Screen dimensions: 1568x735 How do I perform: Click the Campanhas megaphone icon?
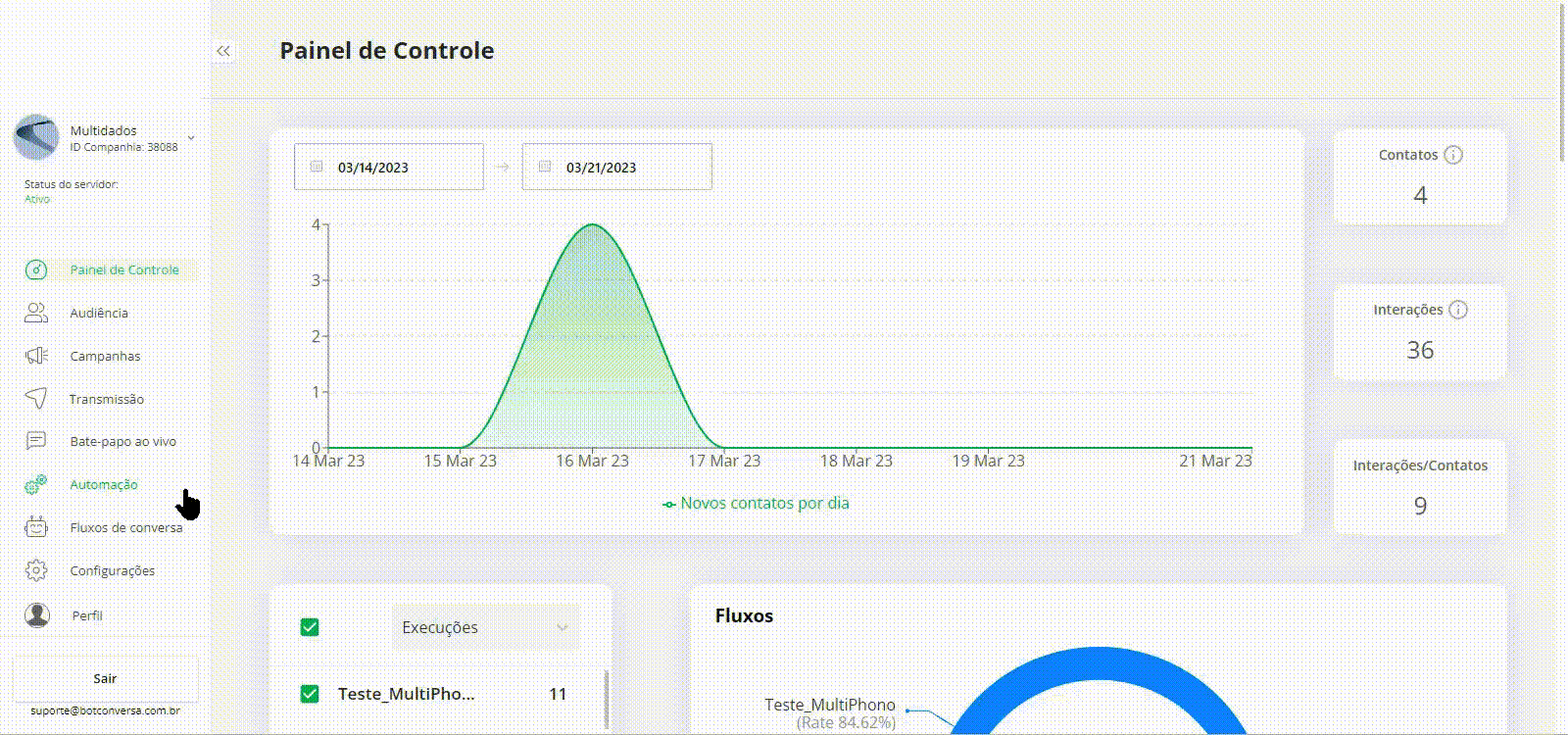point(36,356)
